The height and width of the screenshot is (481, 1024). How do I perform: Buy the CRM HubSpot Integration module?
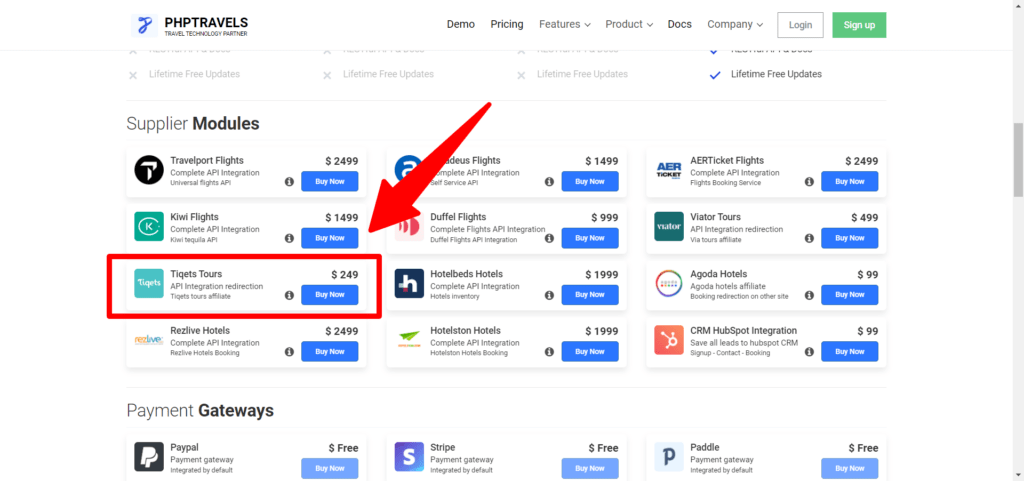pyautogui.click(x=850, y=351)
